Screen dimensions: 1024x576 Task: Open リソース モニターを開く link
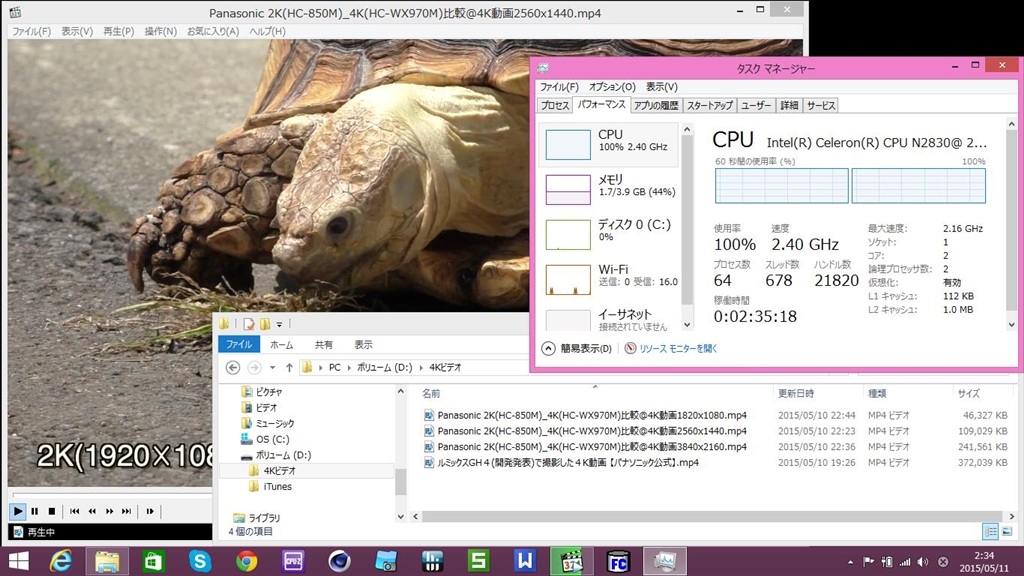pos(677,348)
